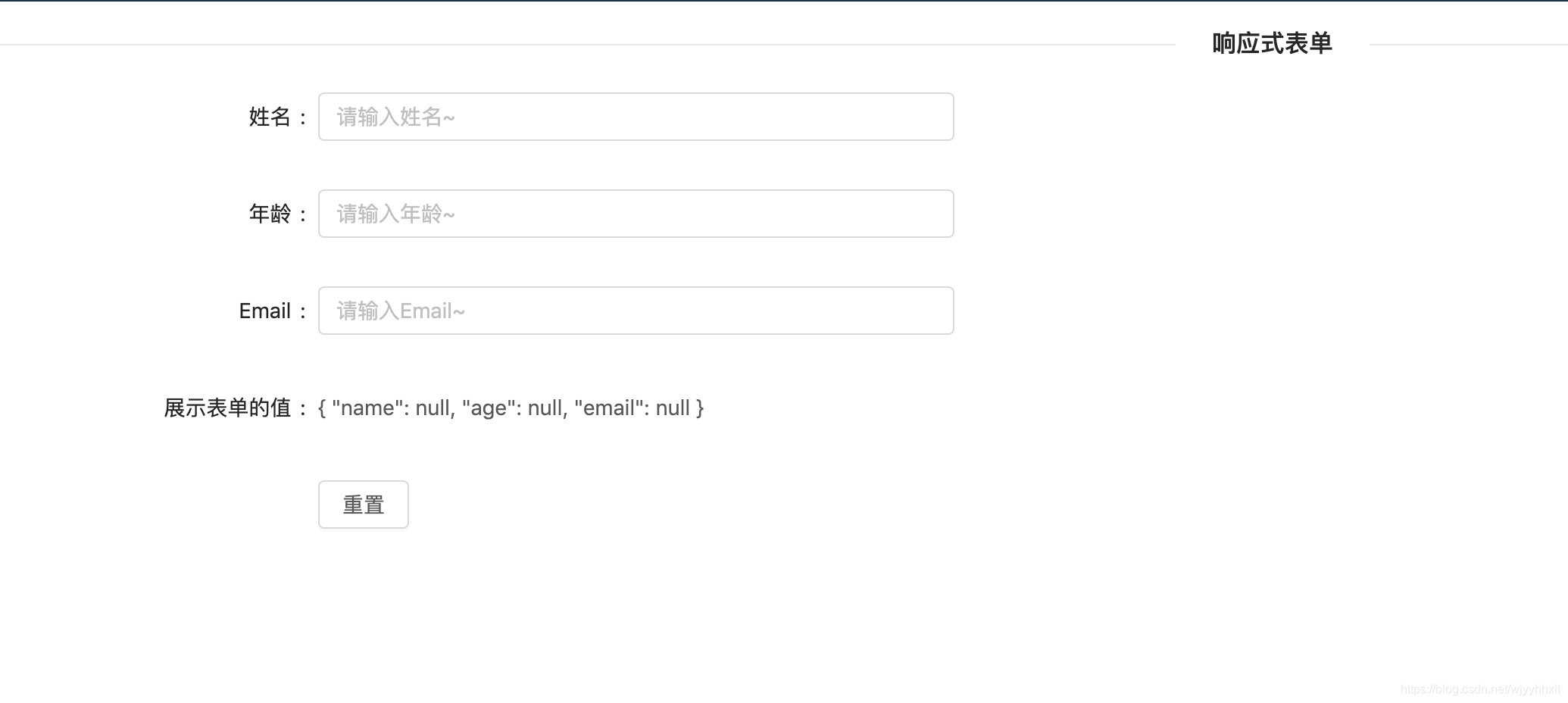Click the 请输入年龄~ placeholder text
This screenshot has height=703, width=1568.
pyautogui.click(x=395, y=214)
